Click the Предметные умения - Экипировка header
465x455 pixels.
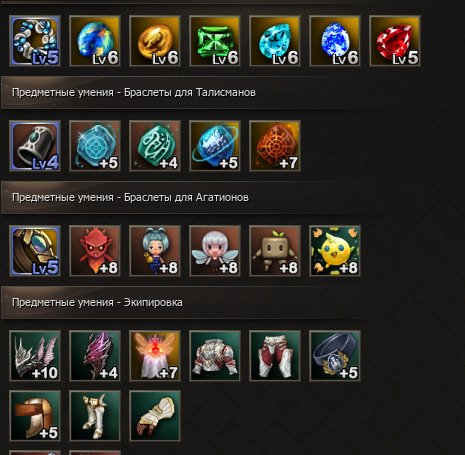(97, 302)
